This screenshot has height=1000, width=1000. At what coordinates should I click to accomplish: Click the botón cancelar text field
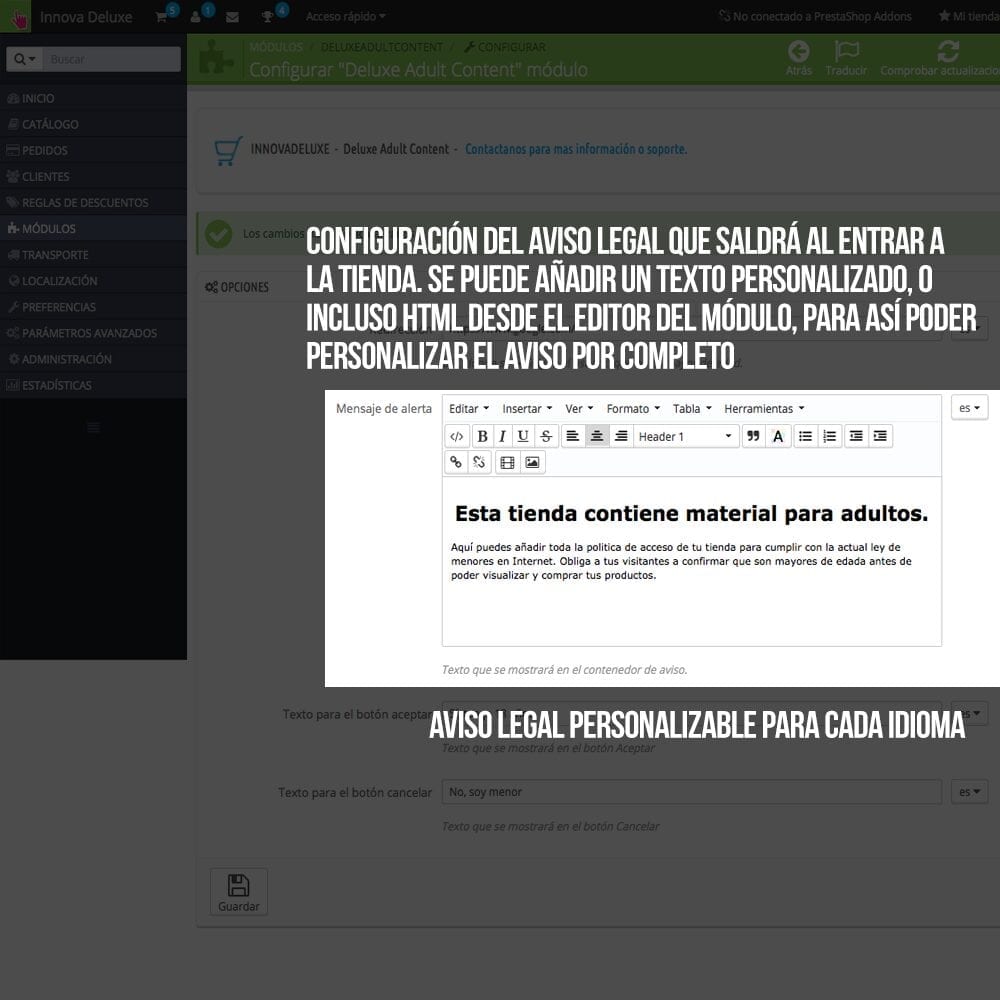(692, 791)
